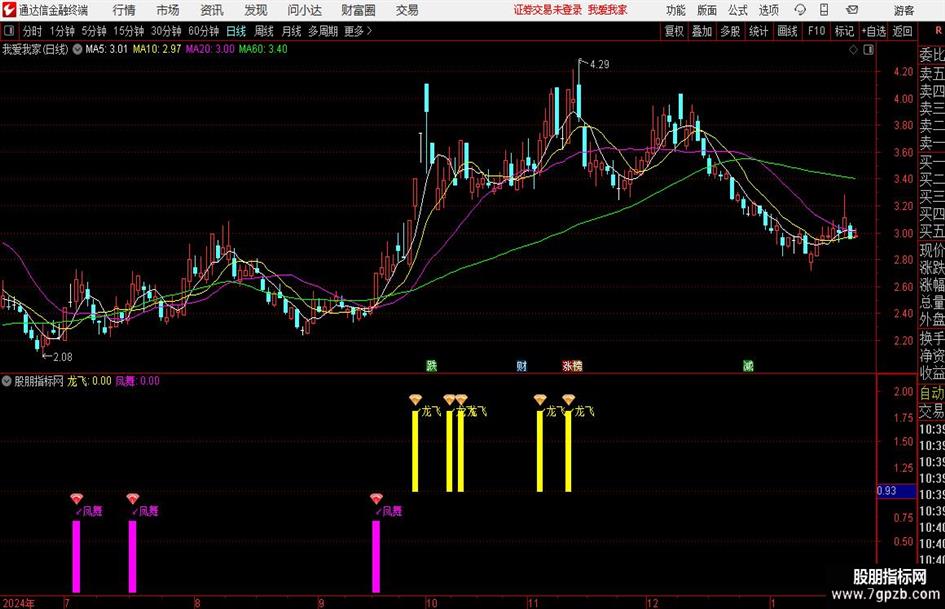Click the first red 凤舞 gem marker in July

[x=77, y=499]
